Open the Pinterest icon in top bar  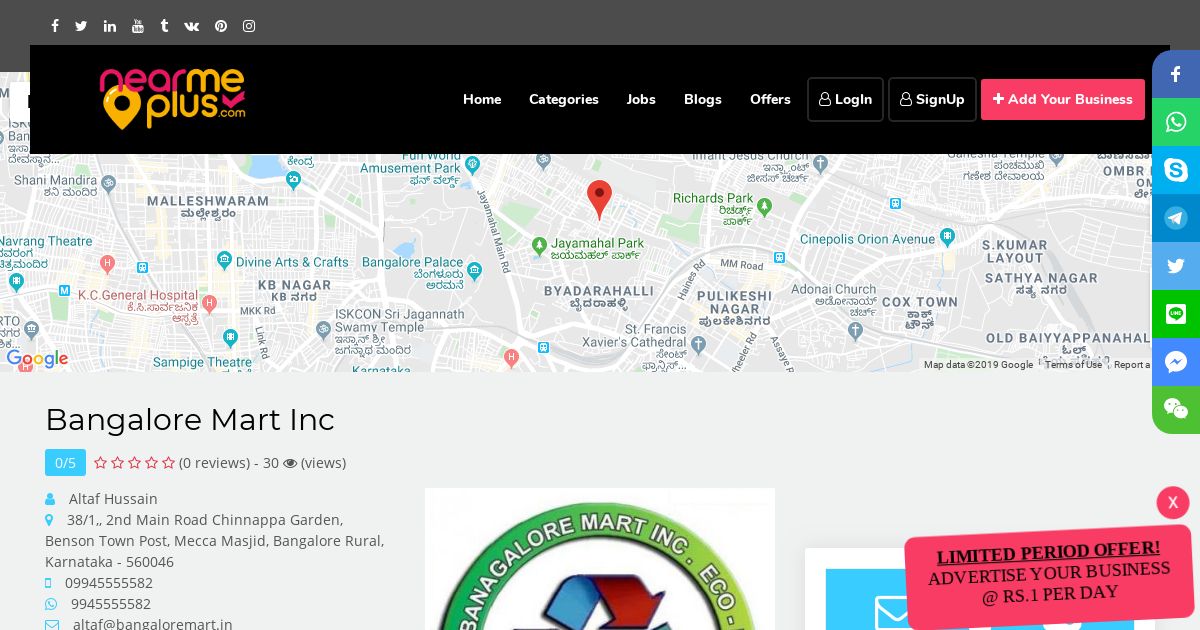[221, 26]
